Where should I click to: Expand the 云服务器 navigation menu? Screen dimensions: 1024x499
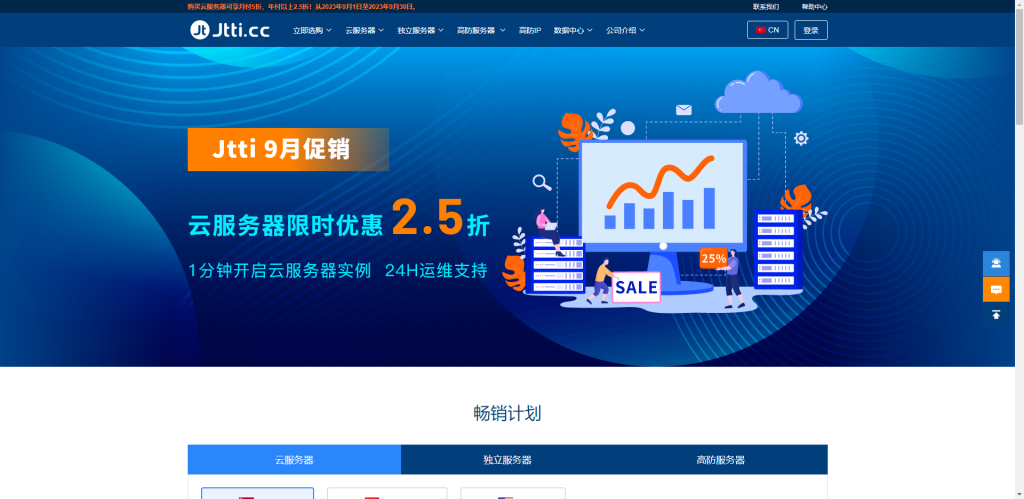pyautogui.click(x=364, y=30)
